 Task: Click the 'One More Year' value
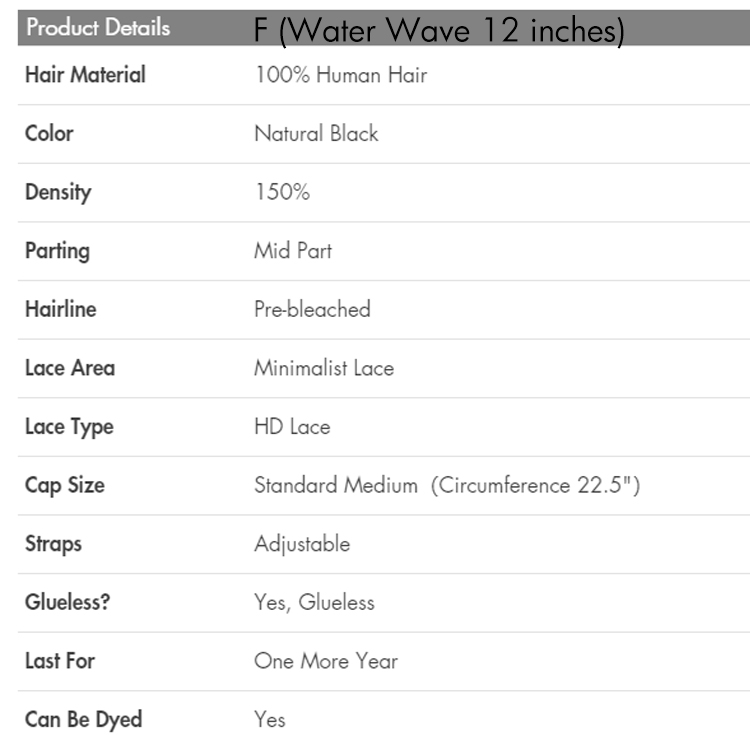(326, 661)
